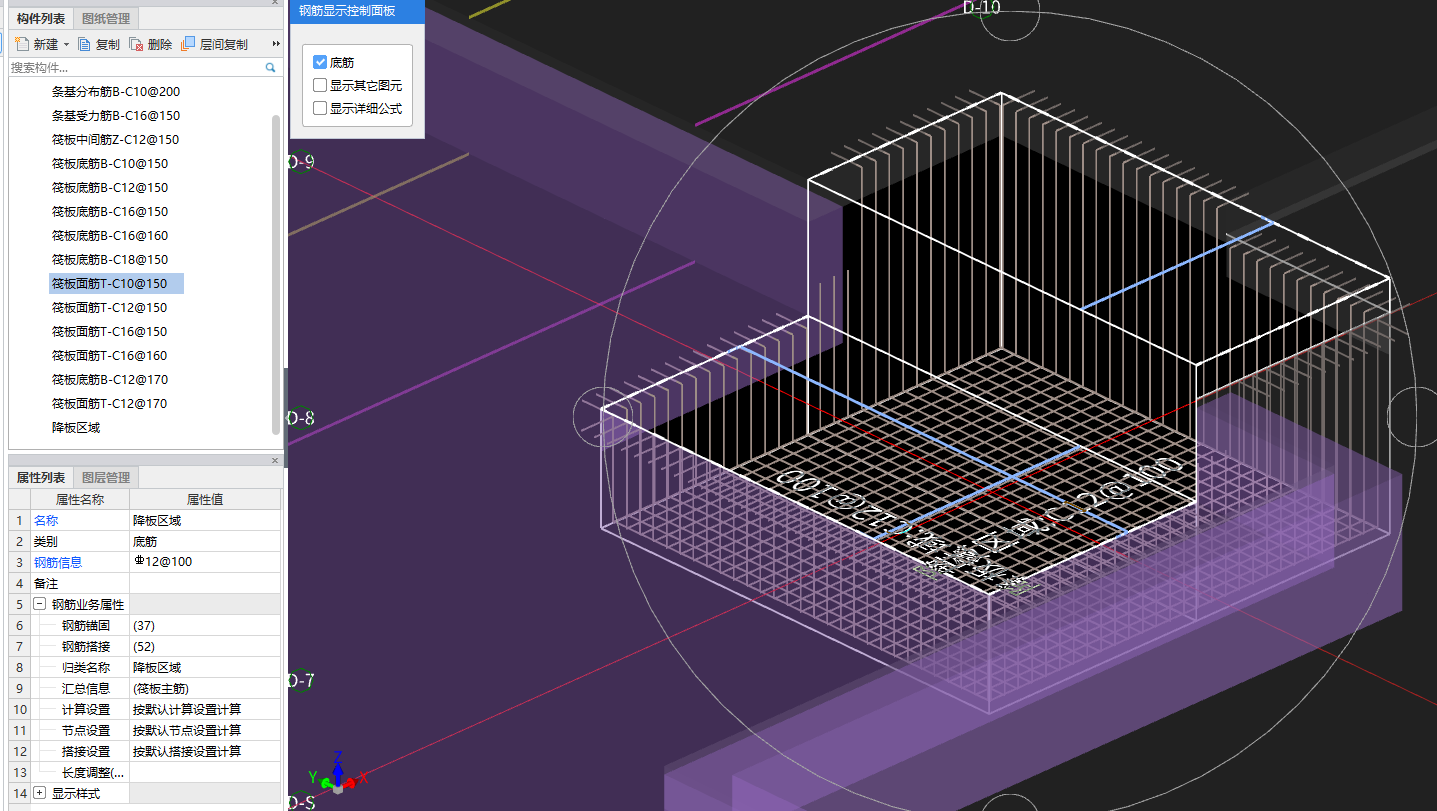Click the 归类名称 property row

coord(145,667)
